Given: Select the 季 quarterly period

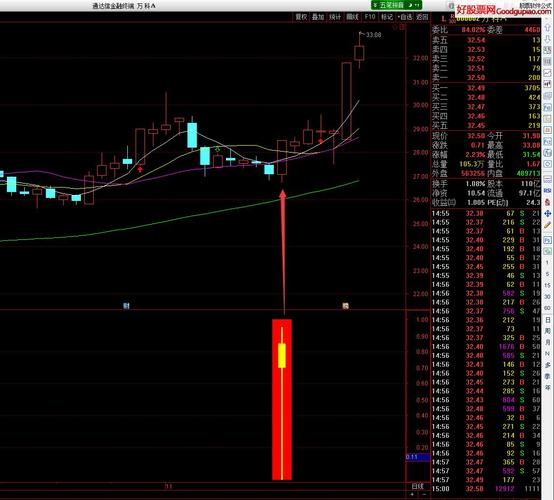Looking at the screenshot, I should (548, 376).
